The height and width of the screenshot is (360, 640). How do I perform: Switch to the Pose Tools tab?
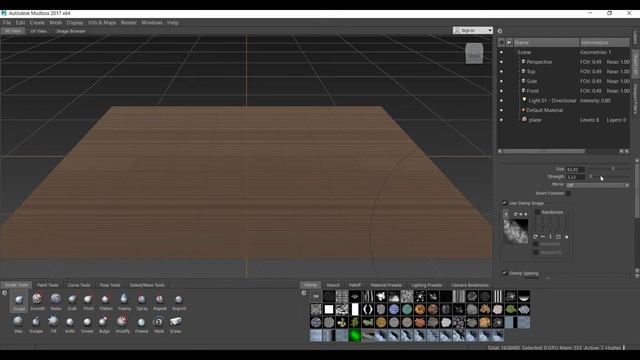[110, 285]
